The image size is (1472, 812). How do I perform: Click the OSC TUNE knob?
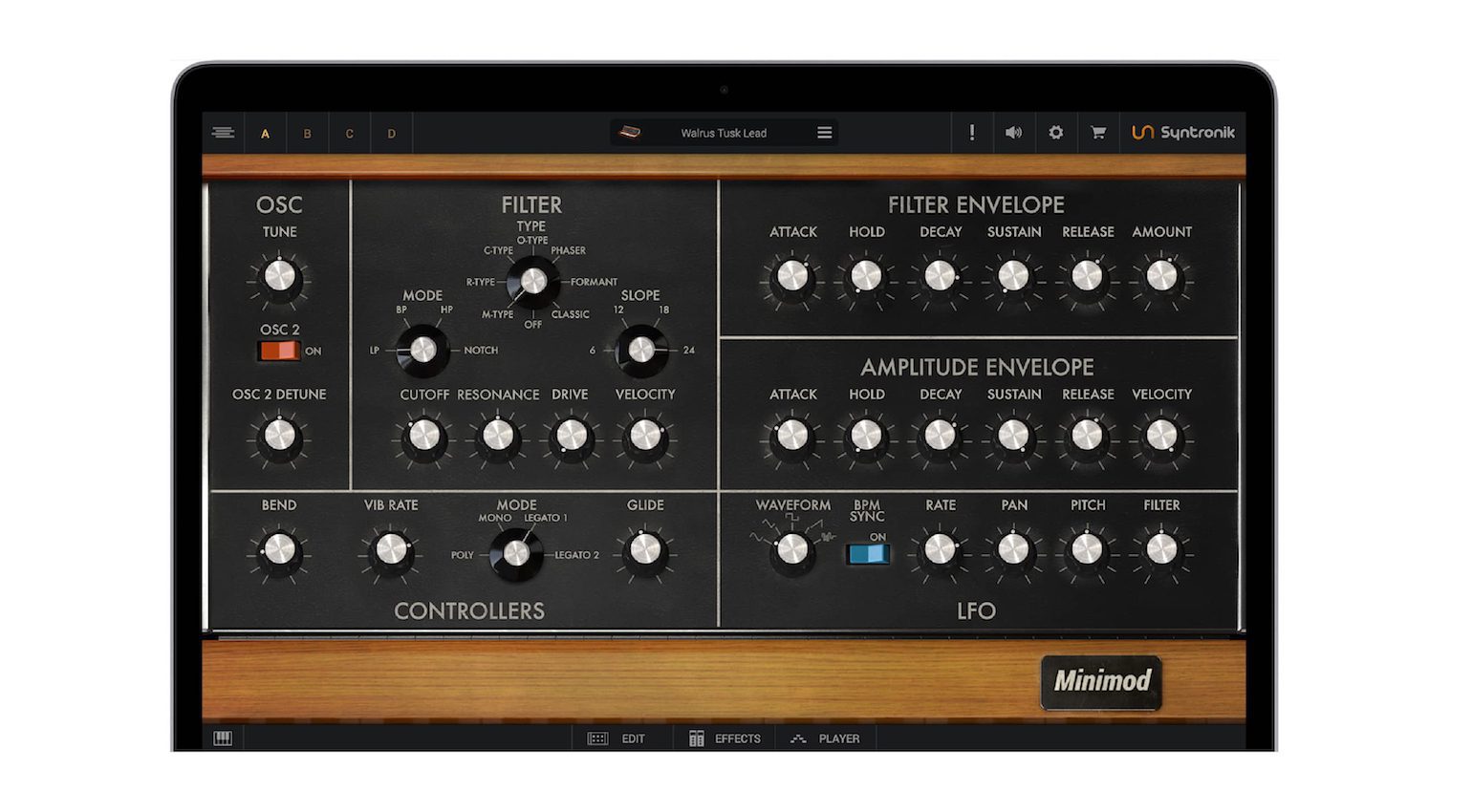click(x=279, y=276)
